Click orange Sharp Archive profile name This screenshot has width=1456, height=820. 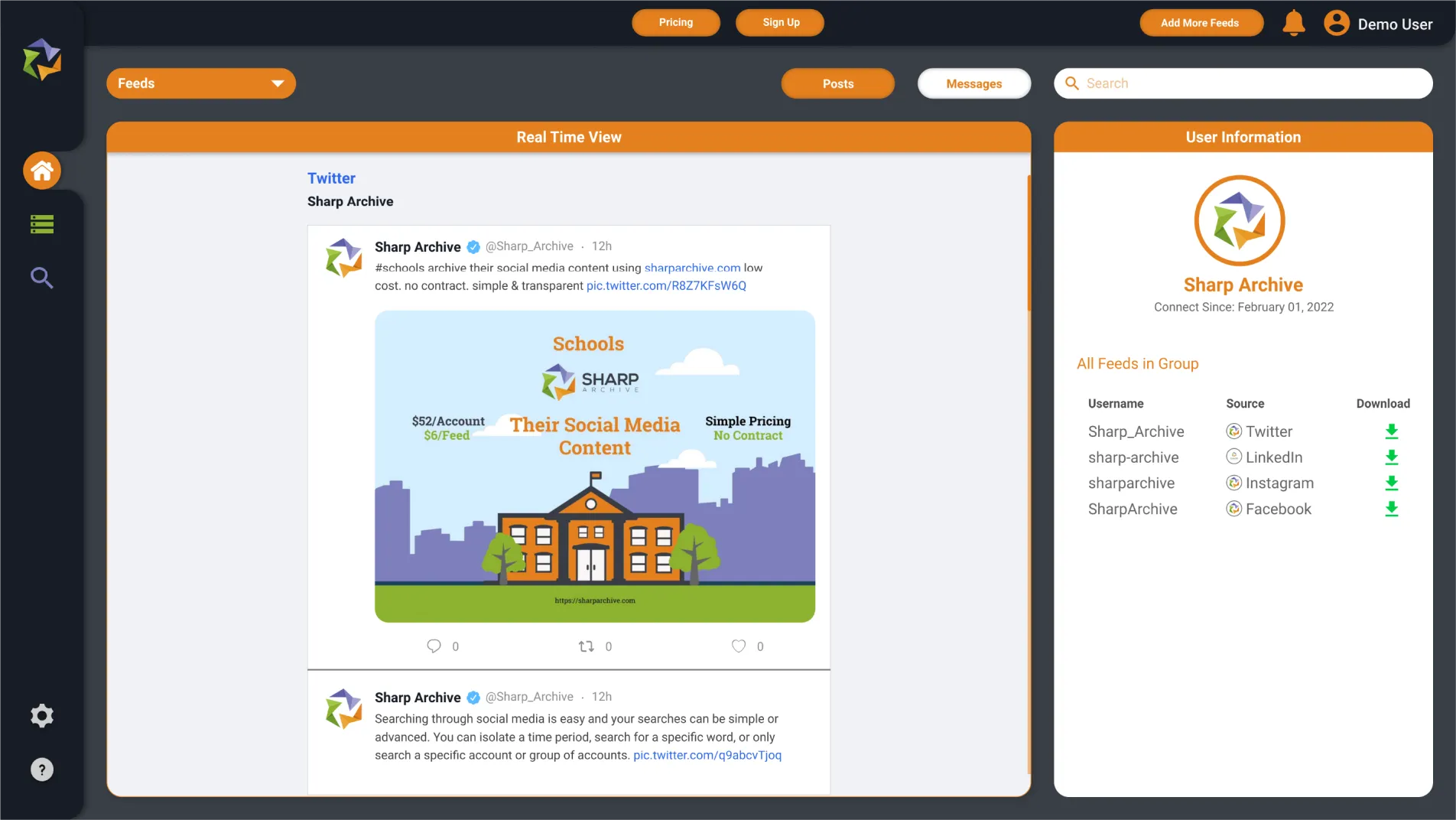pos(1243,285)
